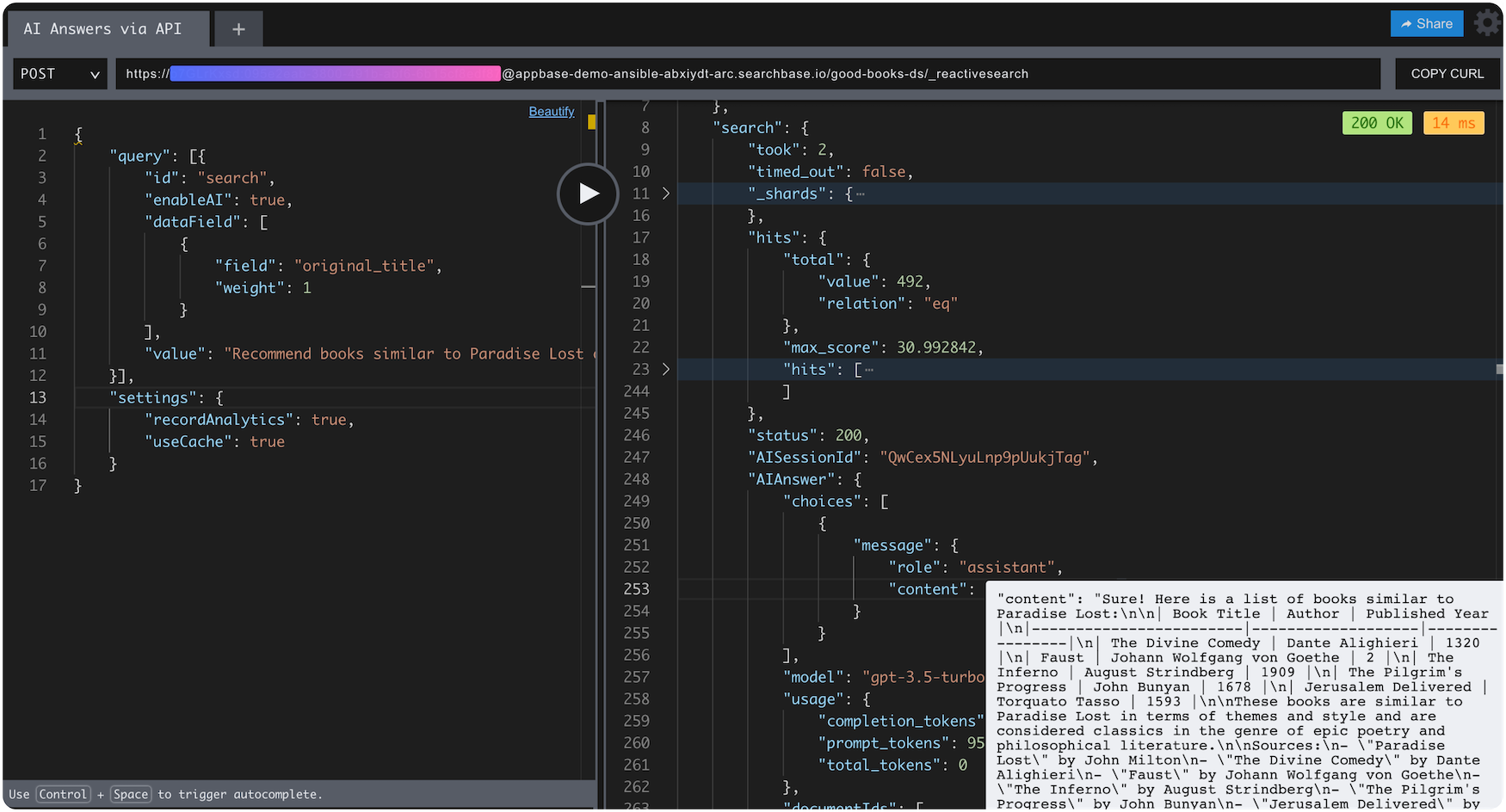The image size is (1506, 812).
Task: Click the orange 14 ms latency badge
Action: (1454, 123)
